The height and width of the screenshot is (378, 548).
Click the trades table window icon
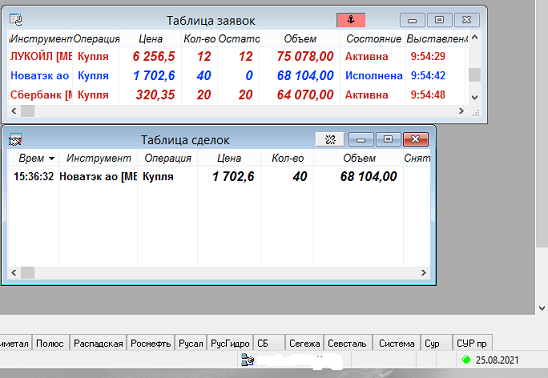tap(15, 140)
